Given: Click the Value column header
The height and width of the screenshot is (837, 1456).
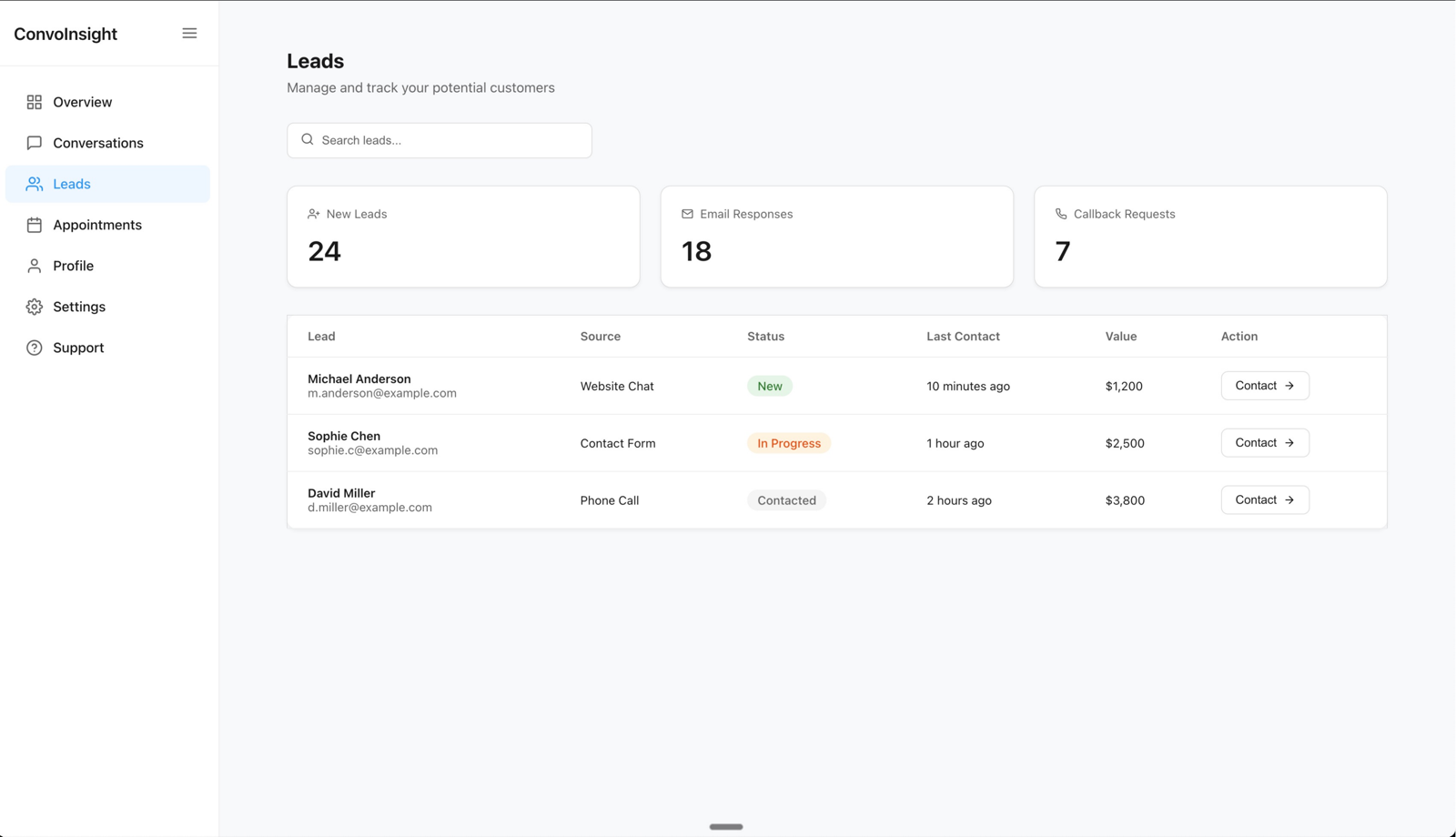Looking at the screenshot, I should click(x=1121, y=337).
